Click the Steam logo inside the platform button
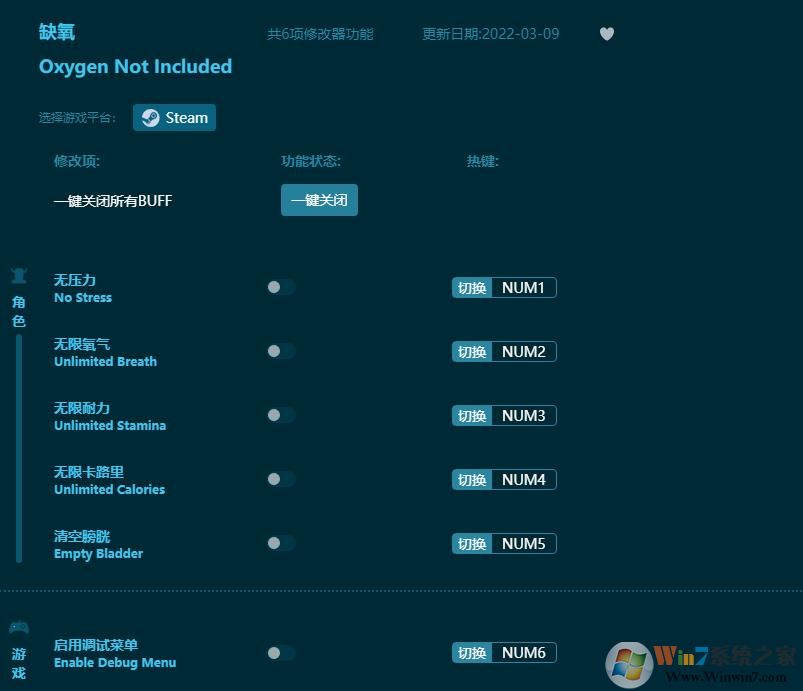Viewport: 803px width, 691px height. pos(149,117)
